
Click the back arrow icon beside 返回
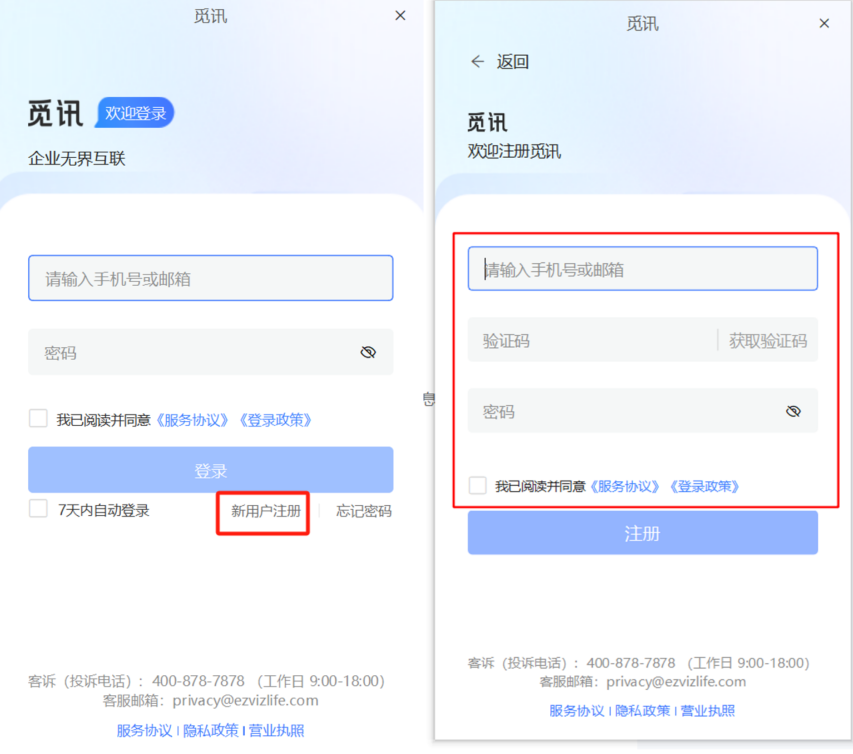click(x=477, y=61)
